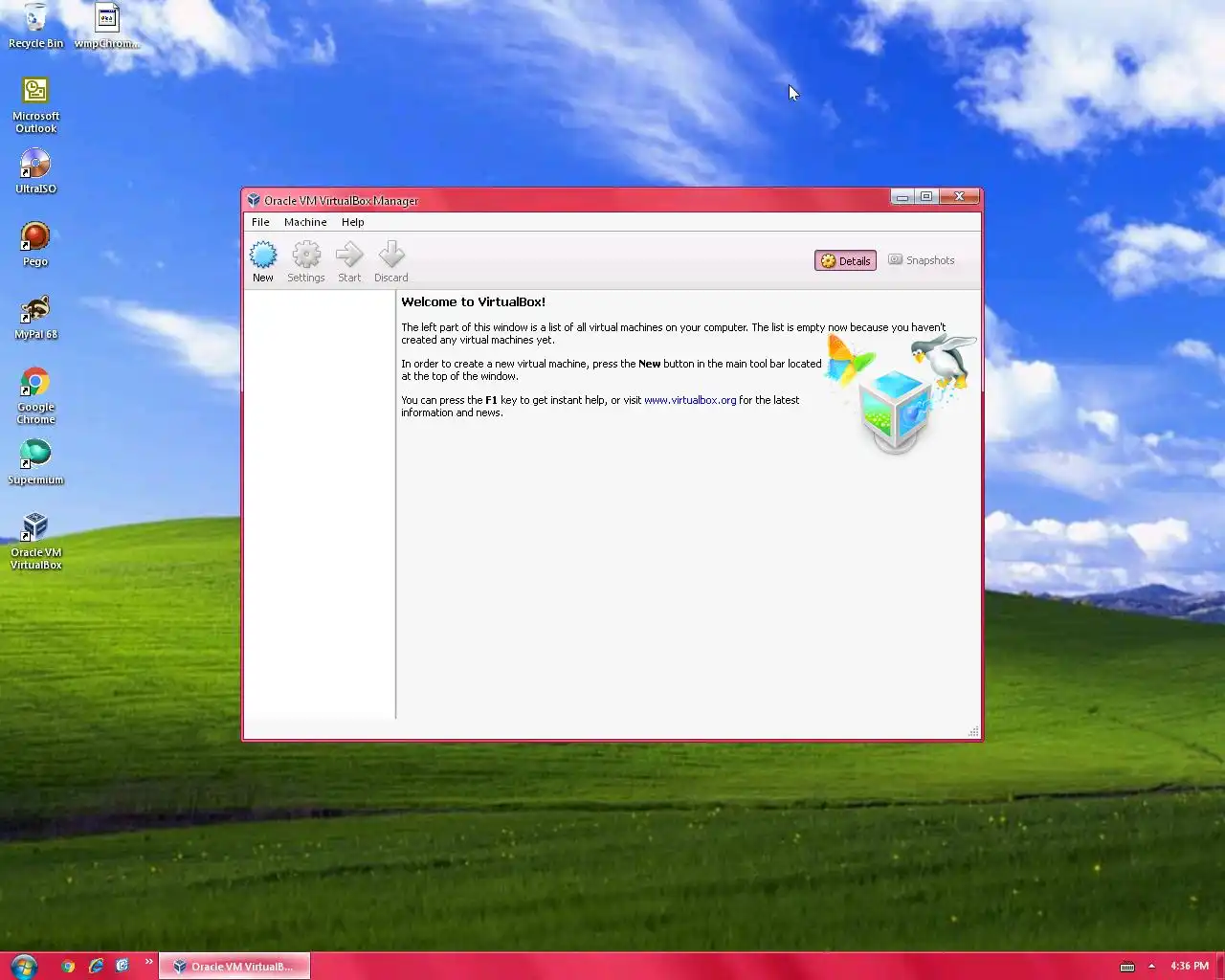
Task: Click the VirtualBox title bar icon
Action: click(x=254, y=200)
